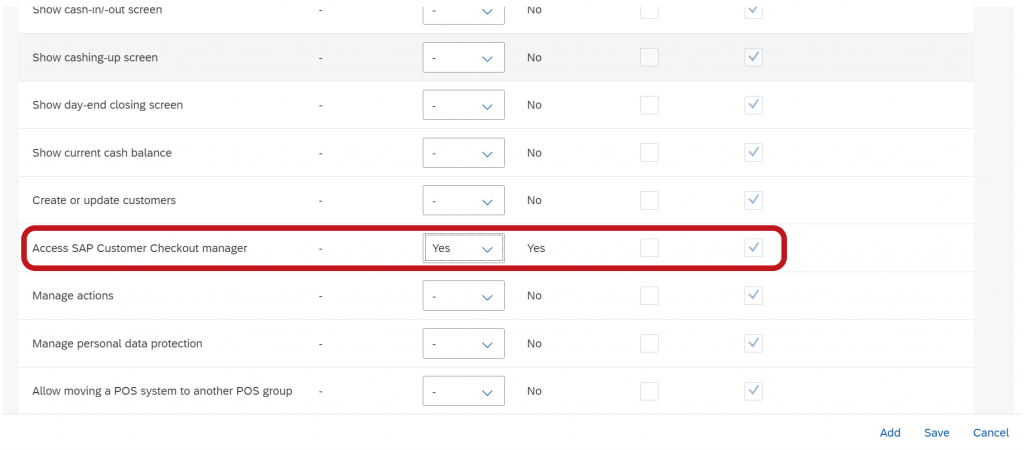This screenshot has width=1024, height=450.
Task: Toggle checked box in Access SAP Customer Checkout manager row
Action: 754,248
